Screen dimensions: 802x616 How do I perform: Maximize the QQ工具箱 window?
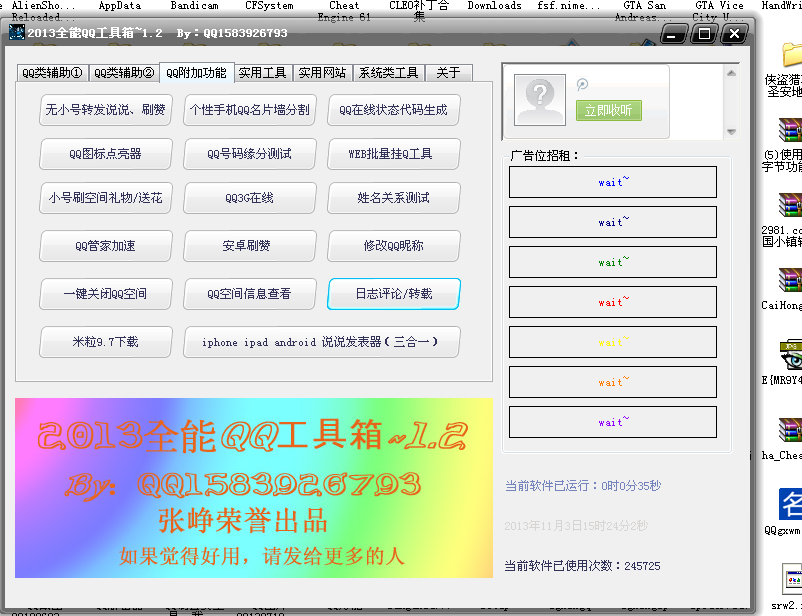click(704, 34)
